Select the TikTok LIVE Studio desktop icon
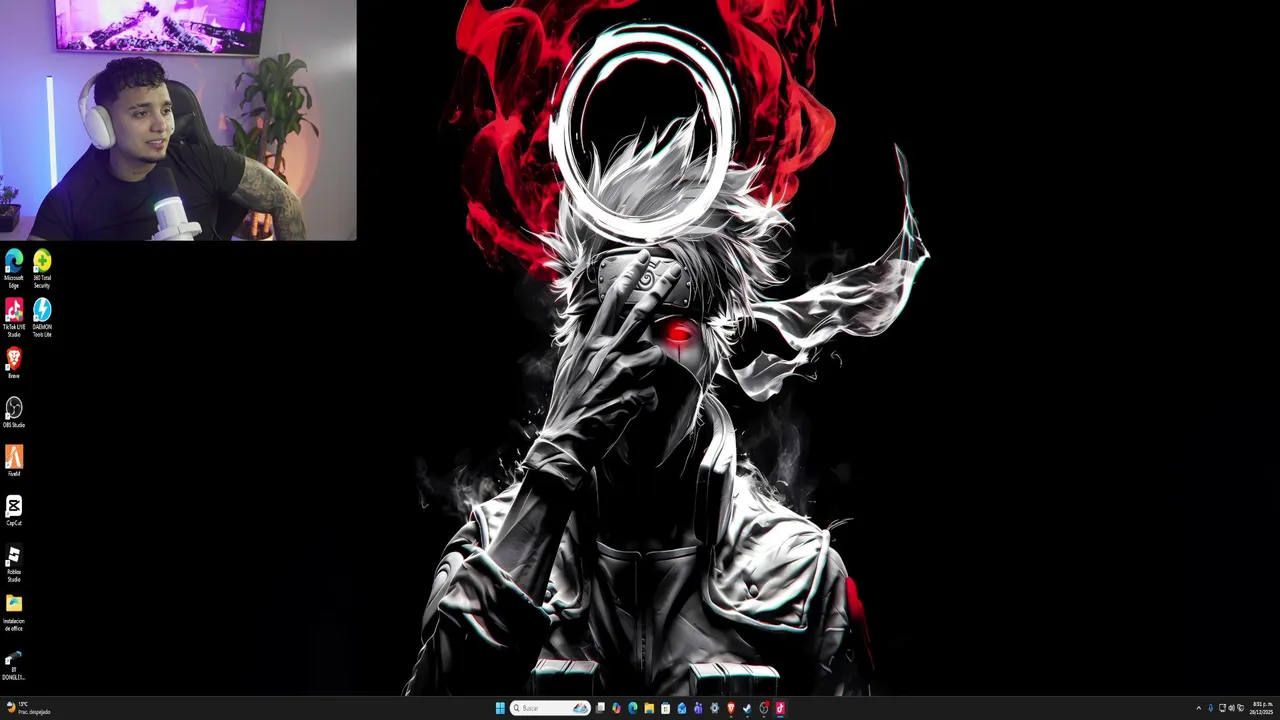This screenshot has height=720, width=1280. (14, 318)
